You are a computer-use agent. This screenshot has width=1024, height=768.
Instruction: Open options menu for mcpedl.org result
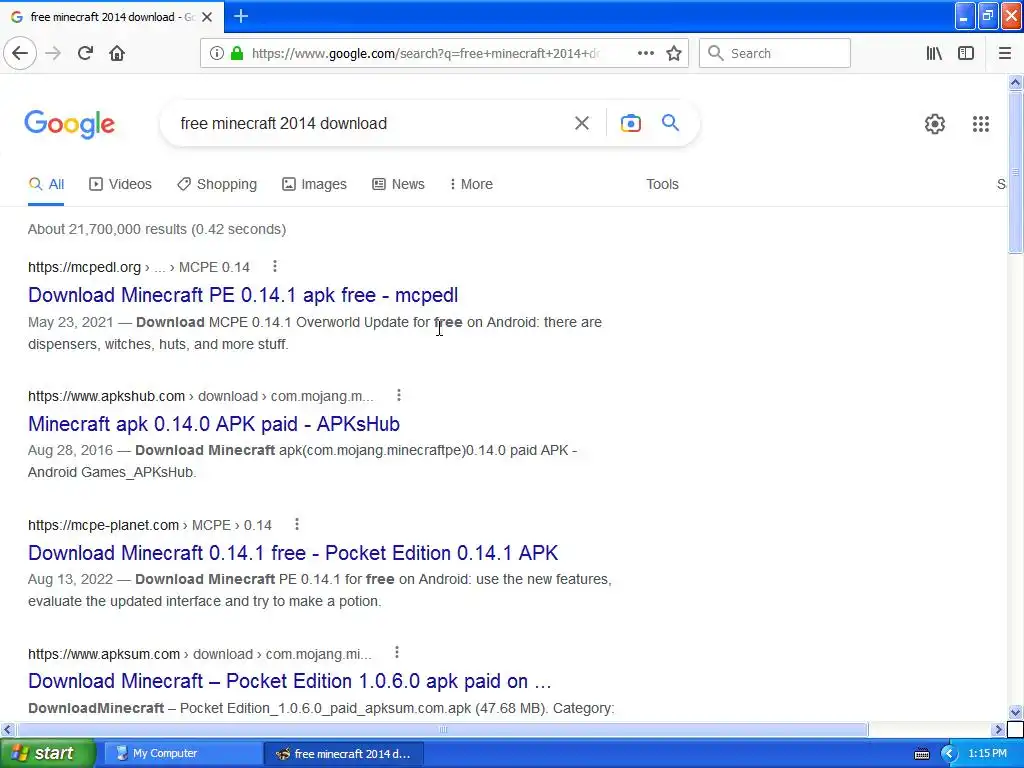coord(275,266)
